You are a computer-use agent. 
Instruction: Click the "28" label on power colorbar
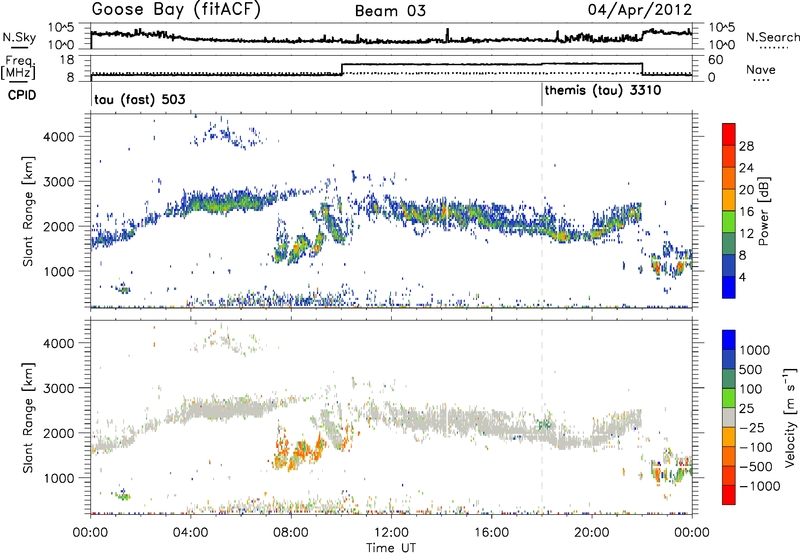tap(746, 146)
